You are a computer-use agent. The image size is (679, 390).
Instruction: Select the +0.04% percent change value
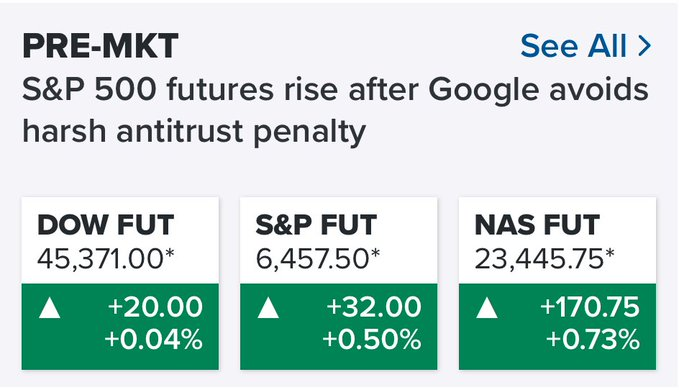click(154, 339)
